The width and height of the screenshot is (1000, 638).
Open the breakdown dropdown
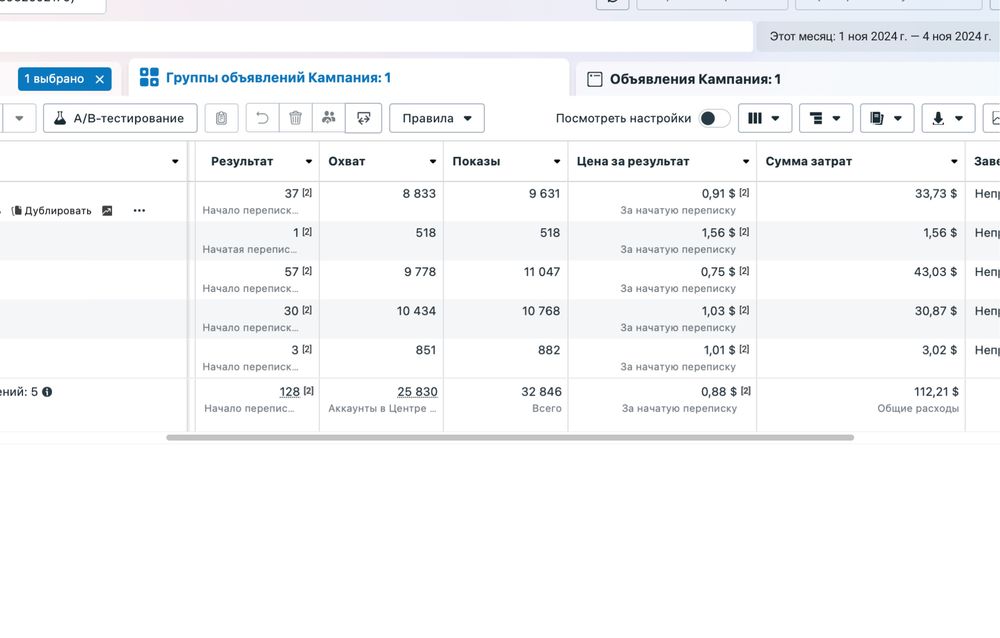[826, 118]
